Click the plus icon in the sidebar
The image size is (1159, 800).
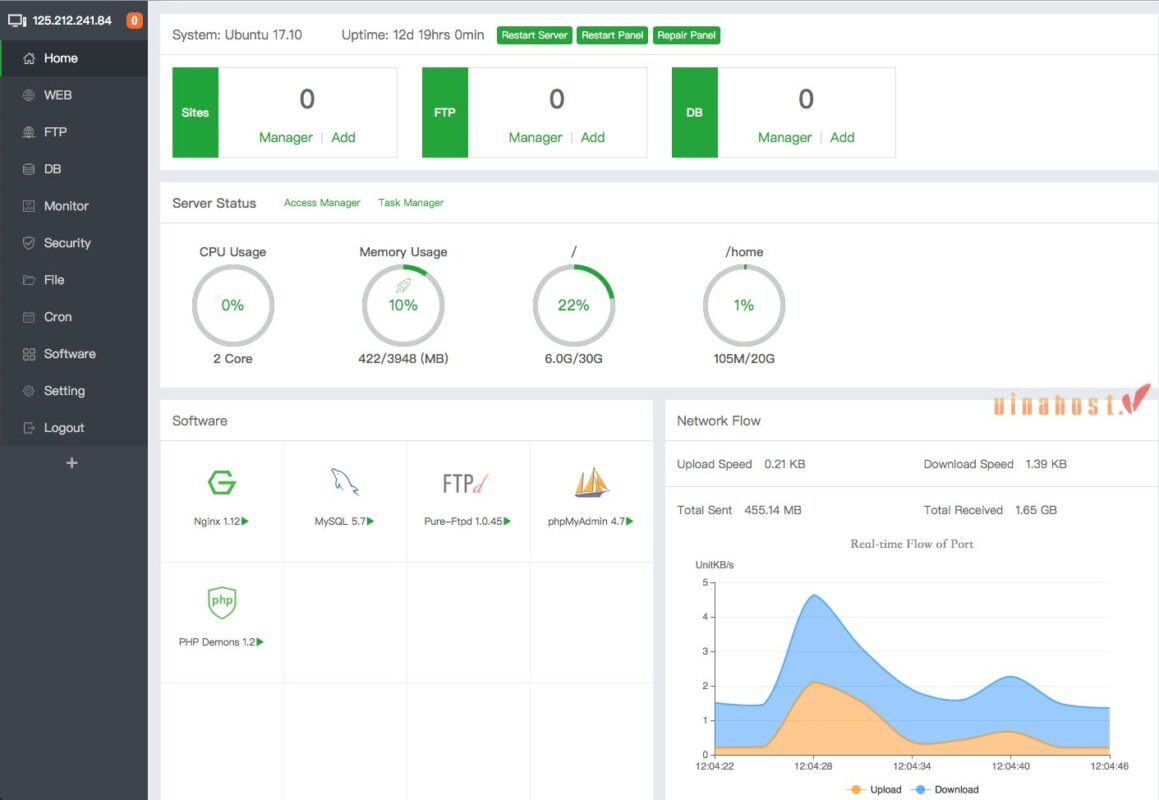[x=72, y=463]
